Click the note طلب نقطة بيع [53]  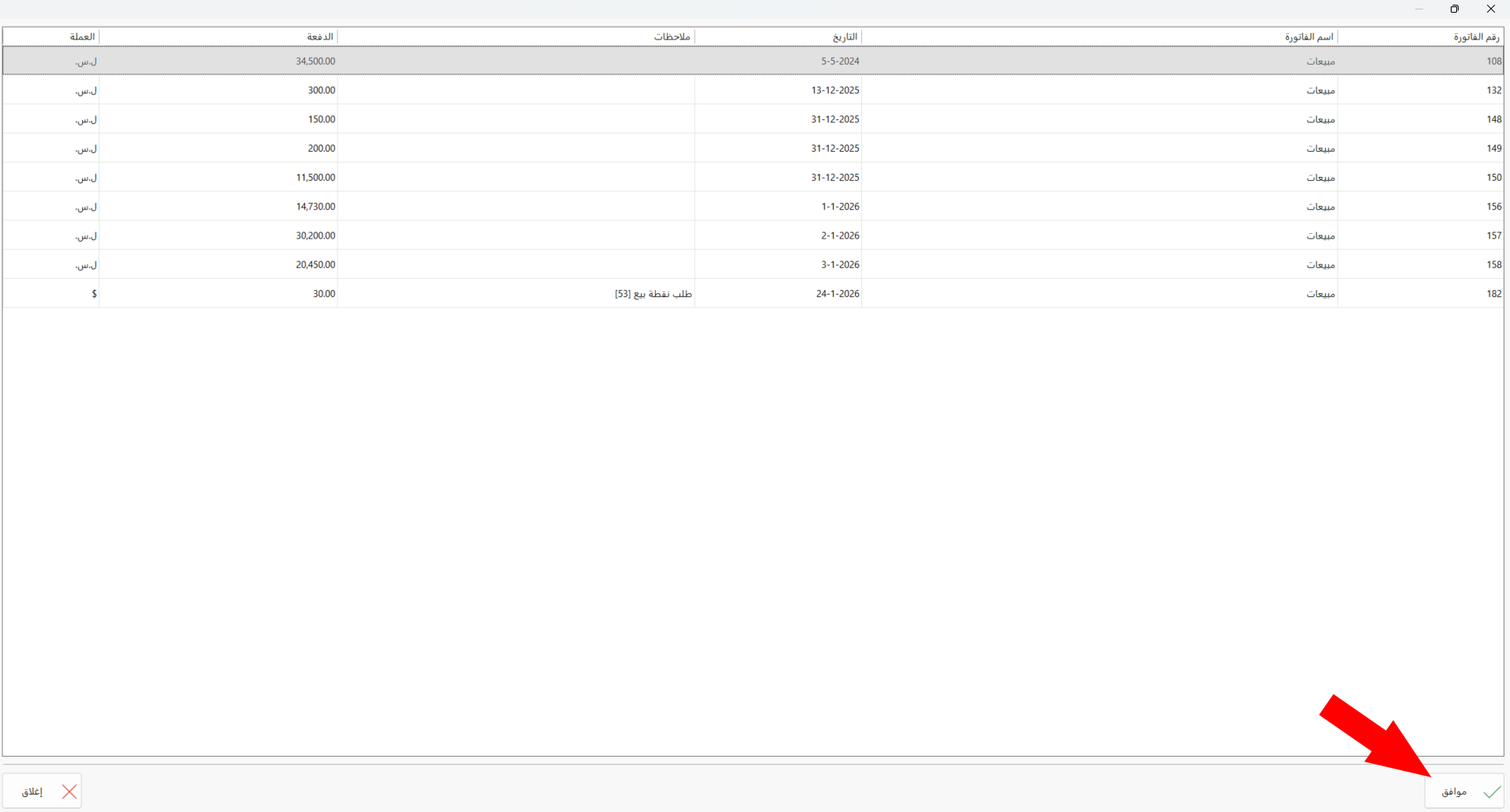point(653,294)
